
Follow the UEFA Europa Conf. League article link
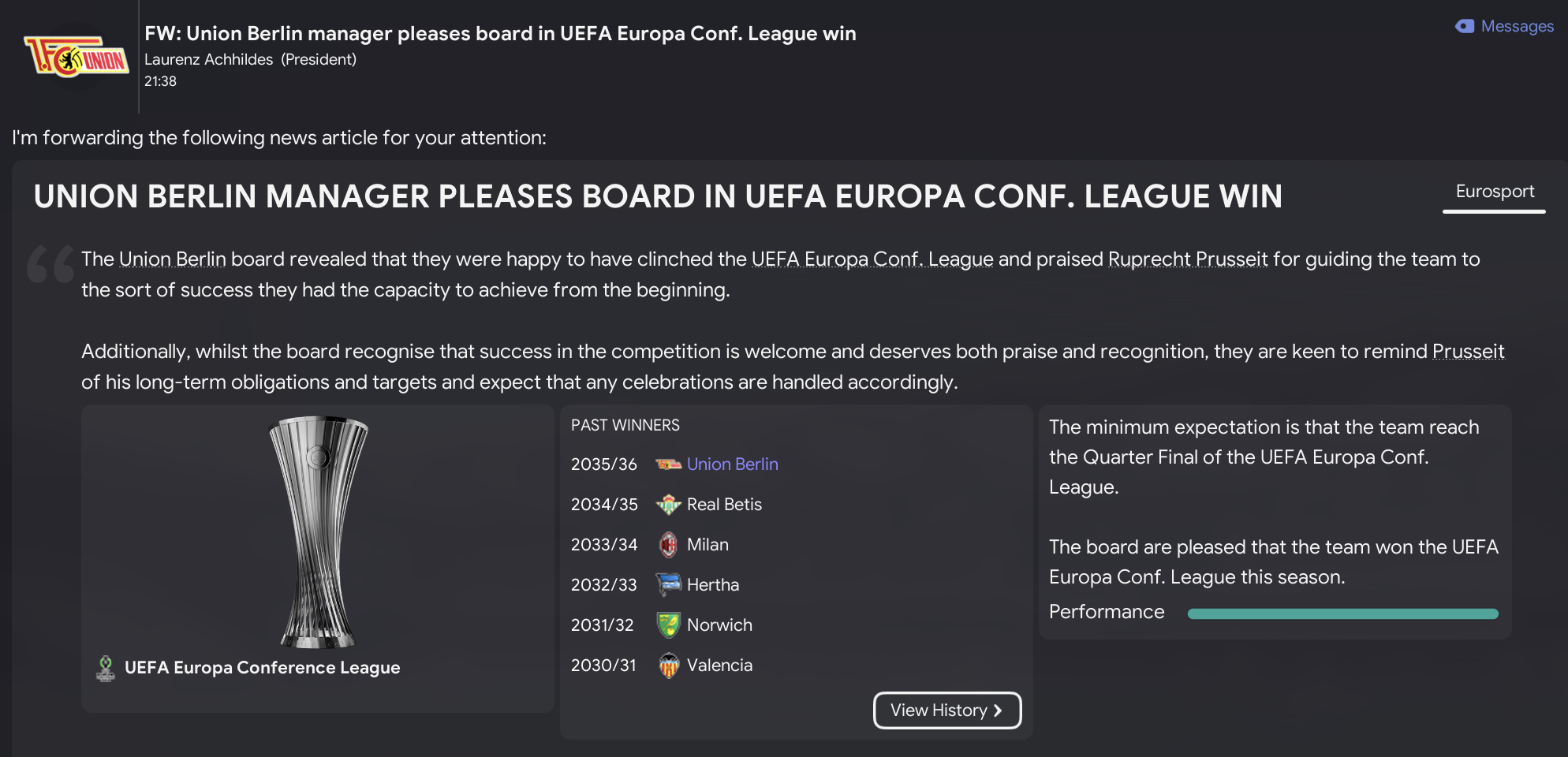872,259
